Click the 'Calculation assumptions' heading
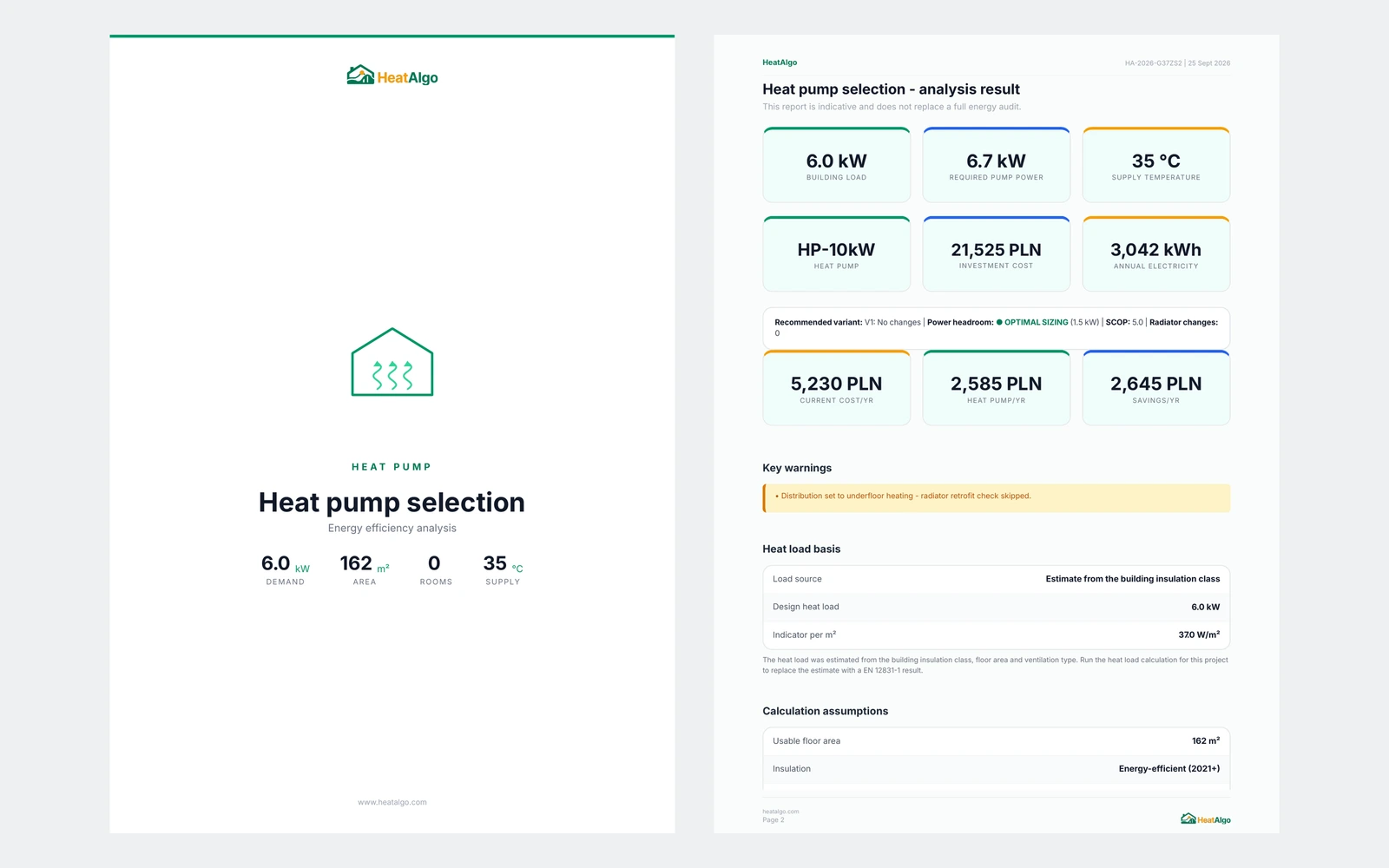 pos(826,711)
